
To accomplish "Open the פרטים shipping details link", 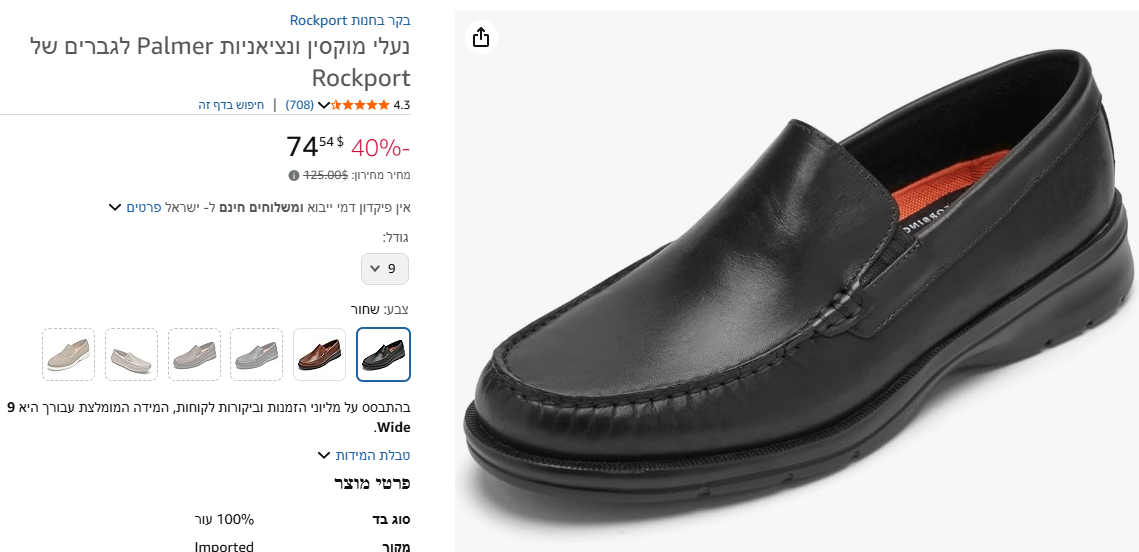I will 143,207.
